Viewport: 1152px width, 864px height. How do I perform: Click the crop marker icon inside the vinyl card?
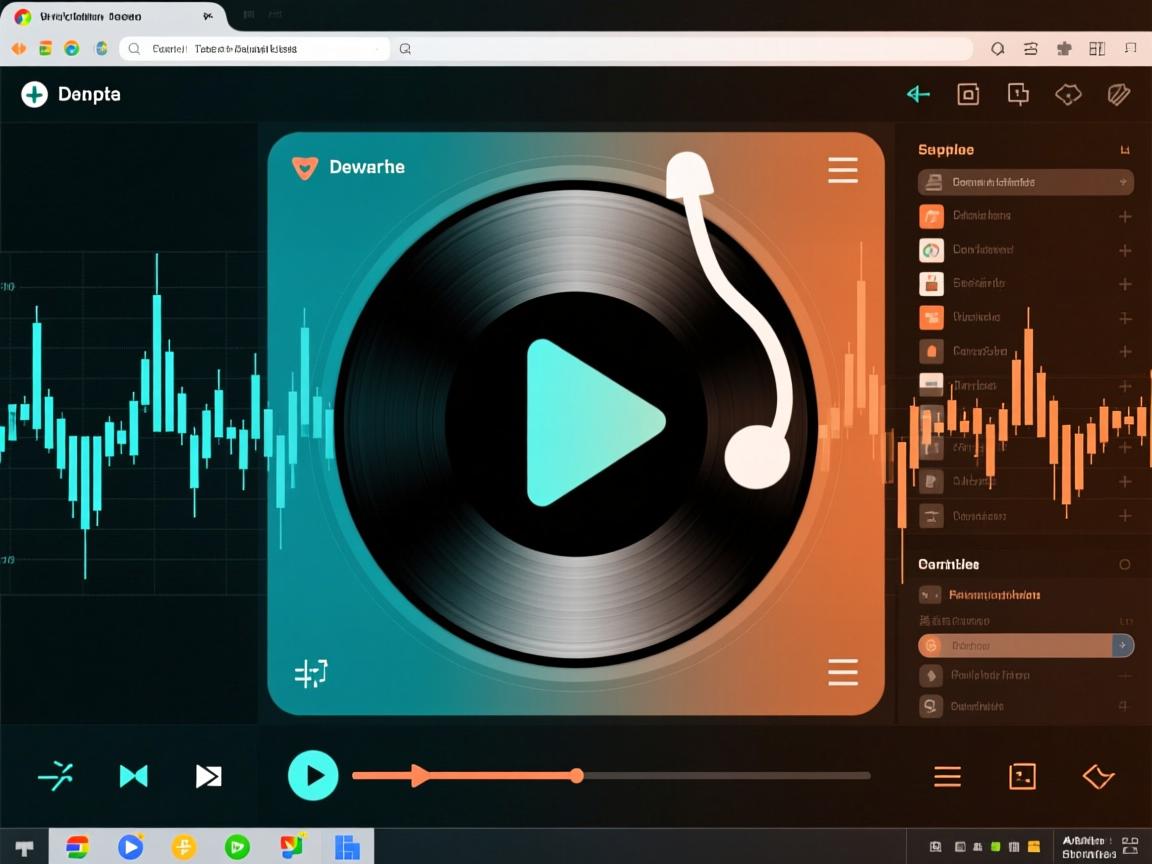click(311, 675)
